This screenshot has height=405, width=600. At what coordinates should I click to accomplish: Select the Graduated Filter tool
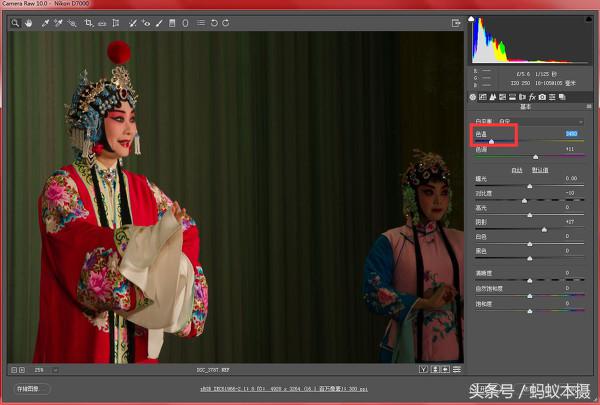pyautogui.click(x=172, y=23)
